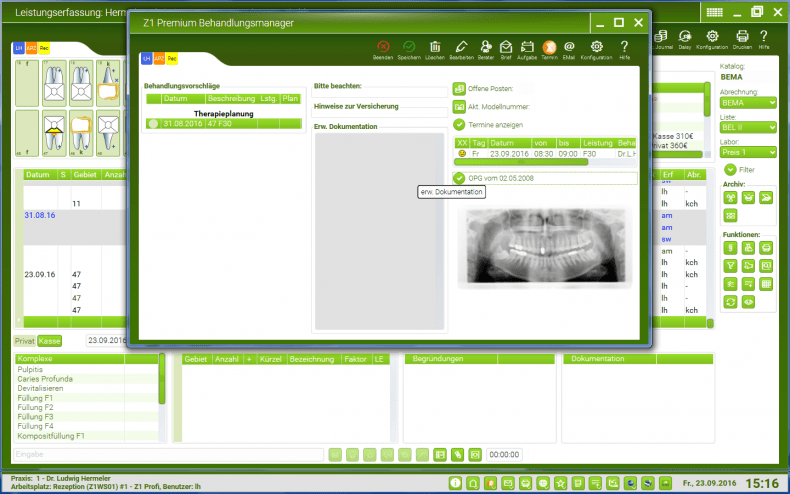
Task: Click Komplexe list vertical scrollbar
Action: [162, 379]
